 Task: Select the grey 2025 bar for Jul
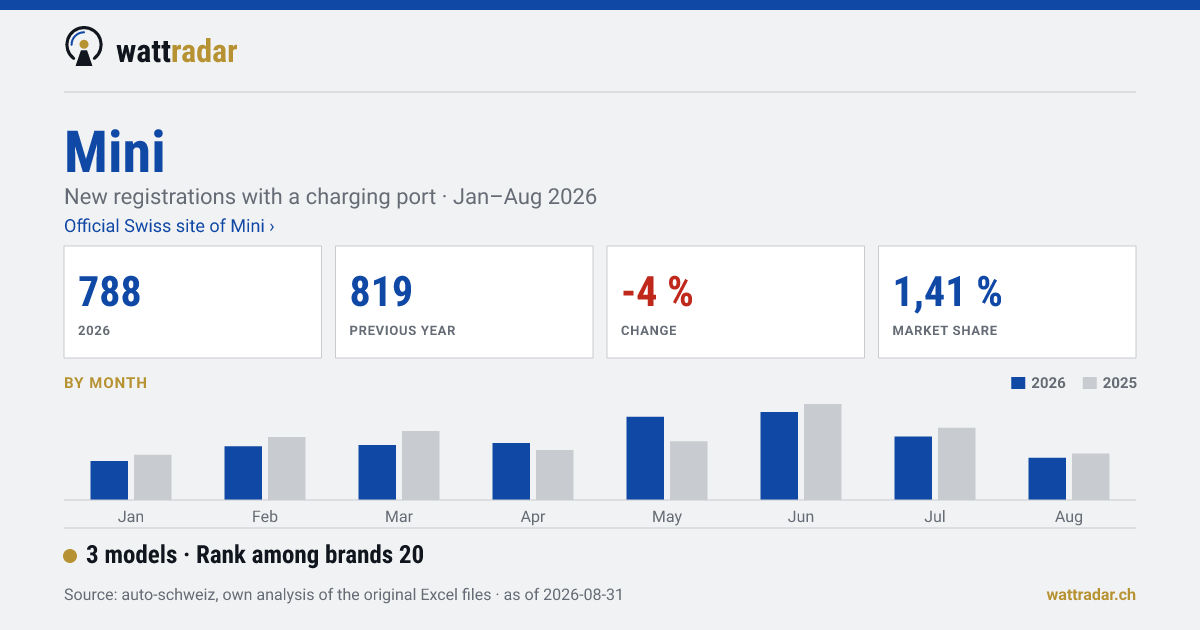(957, 464)
